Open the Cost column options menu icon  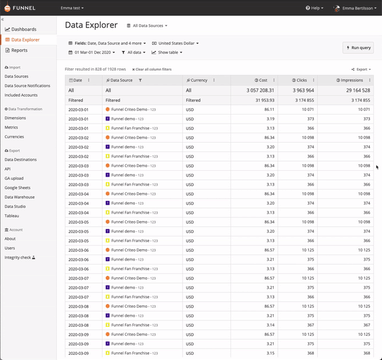click(274, 80)
